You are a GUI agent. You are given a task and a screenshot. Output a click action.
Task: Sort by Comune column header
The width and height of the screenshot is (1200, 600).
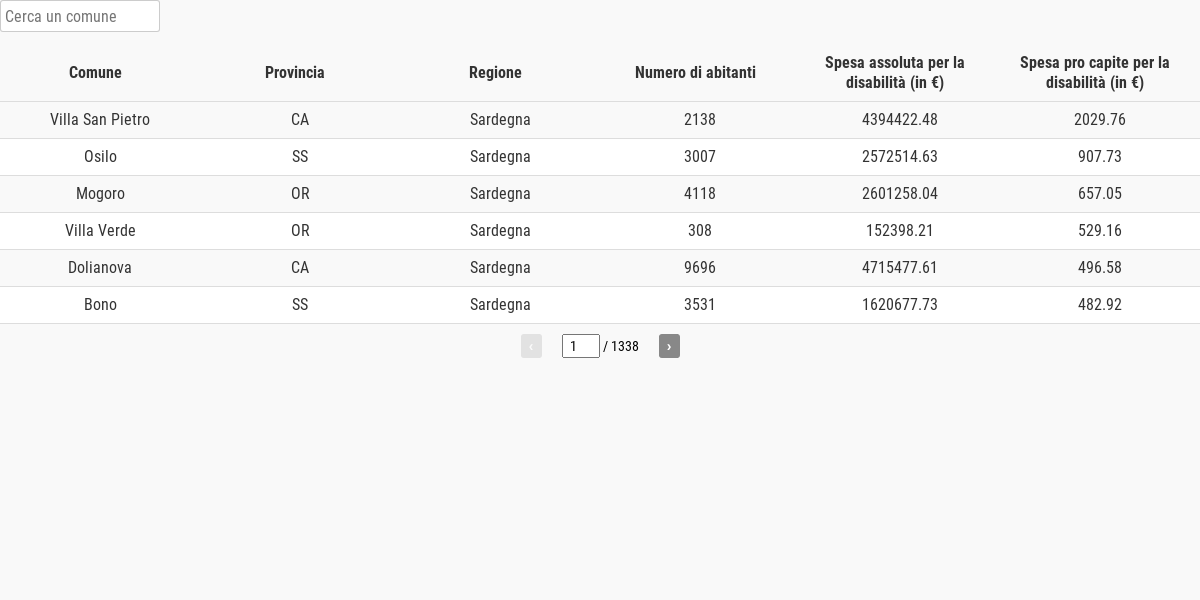point(95,72)
